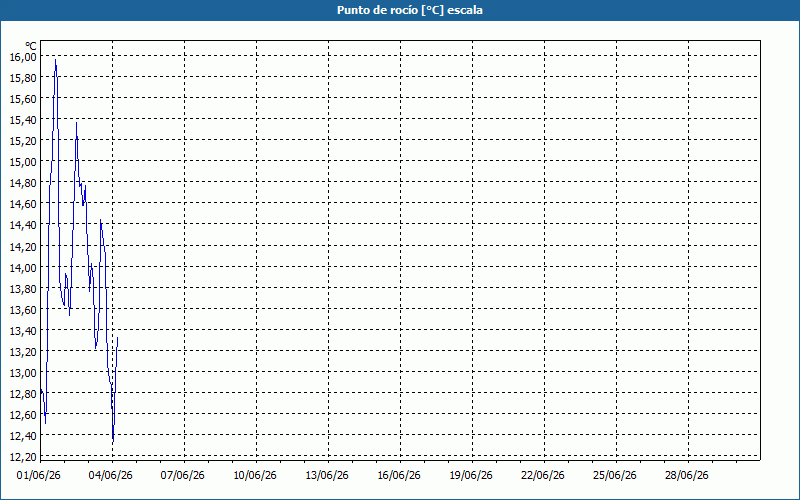Click the chart title 'Punto de rocío [°C] escala'

coord(410,10)
